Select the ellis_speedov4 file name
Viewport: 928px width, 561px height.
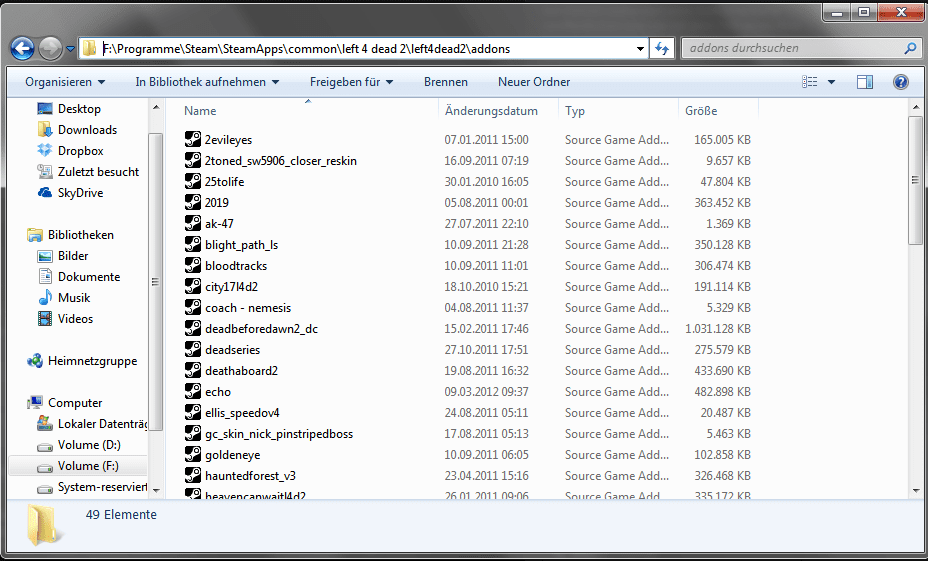[x=242, y=412]
